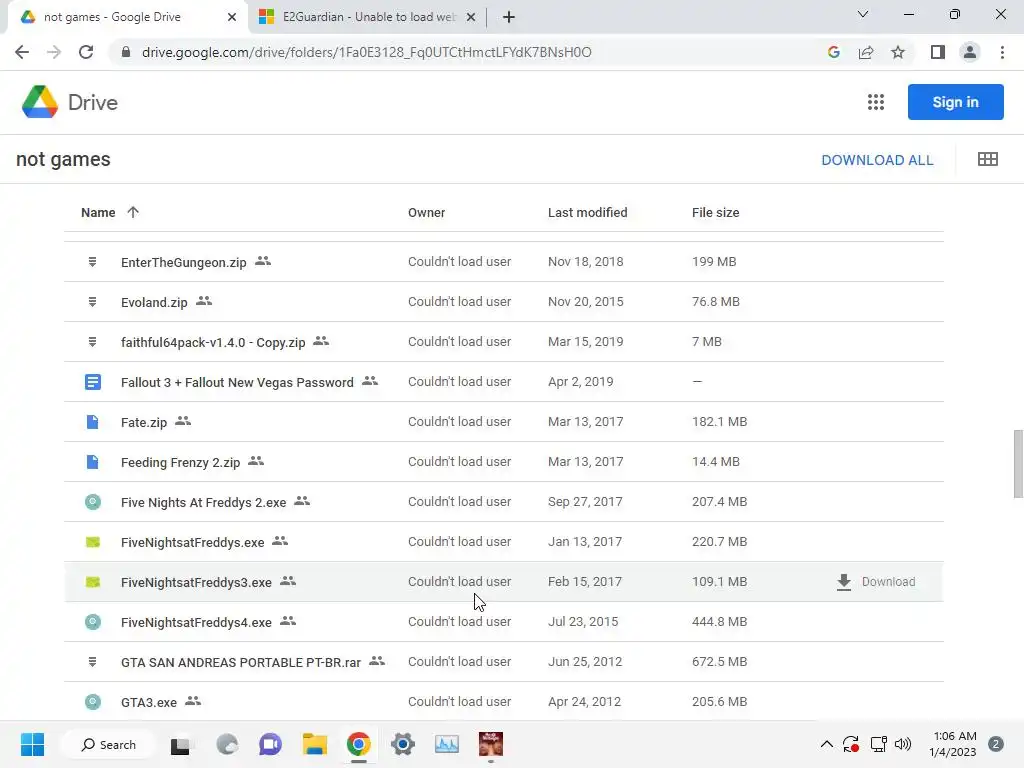
Task: Open Windows Start menu
Action: [x=32, y=744]
